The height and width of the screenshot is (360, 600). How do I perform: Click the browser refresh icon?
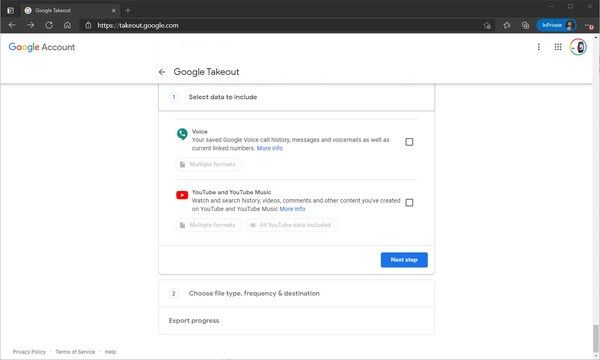(x=49, y=25)
